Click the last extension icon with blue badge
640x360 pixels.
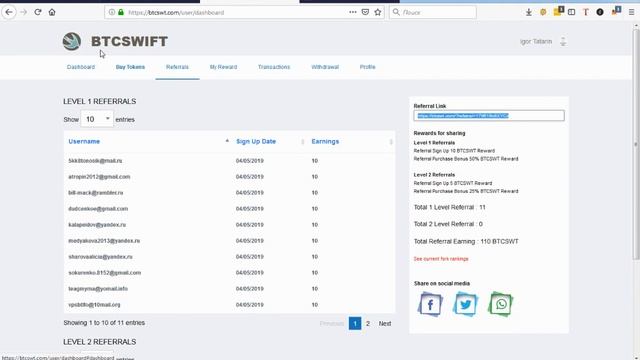coord(616,11)
